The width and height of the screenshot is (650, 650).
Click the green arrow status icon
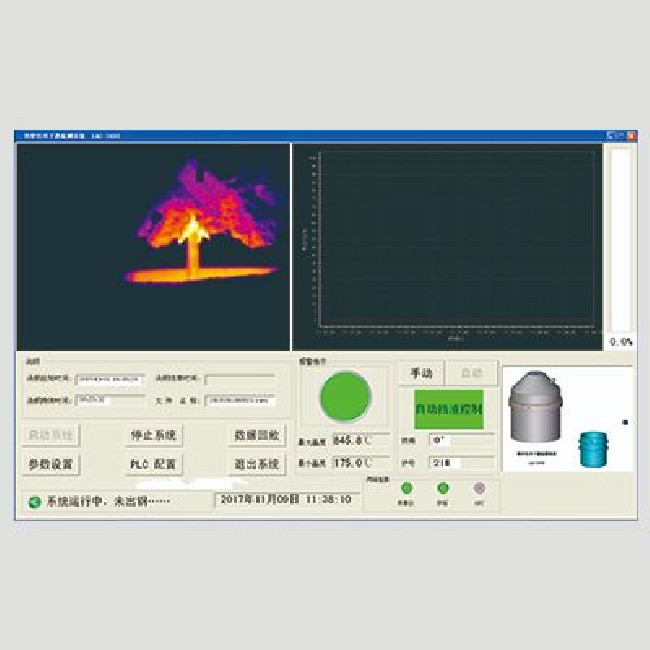coord(34,502)
